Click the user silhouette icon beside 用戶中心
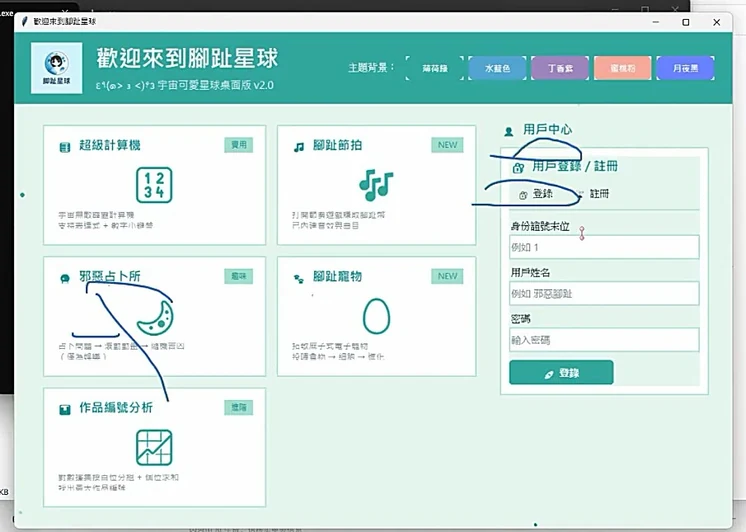The height and width of the screenshot is (532, 746). (509, 131)
